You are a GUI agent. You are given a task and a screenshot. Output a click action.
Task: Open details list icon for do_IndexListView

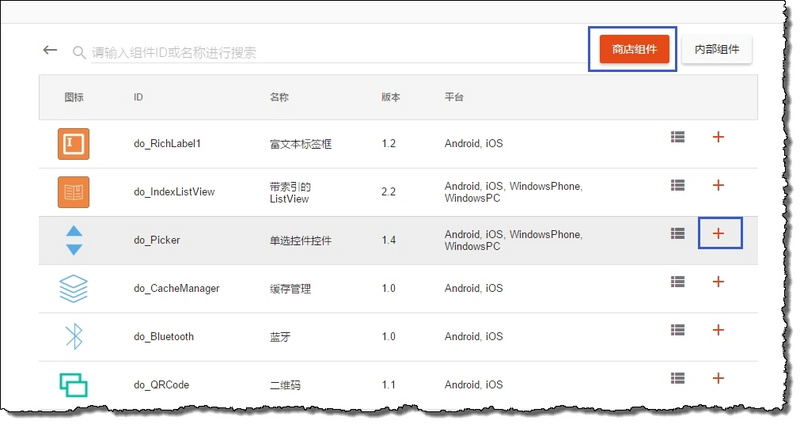[678, 185]
